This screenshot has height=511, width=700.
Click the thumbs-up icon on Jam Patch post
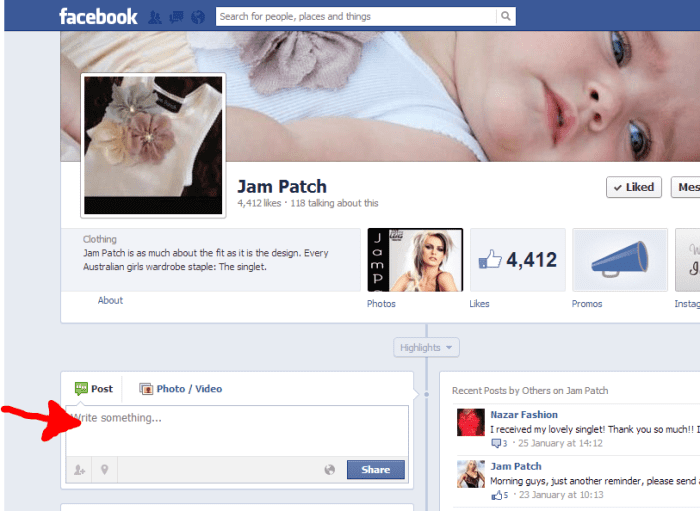pyautogui.click(x=496, y=494)
